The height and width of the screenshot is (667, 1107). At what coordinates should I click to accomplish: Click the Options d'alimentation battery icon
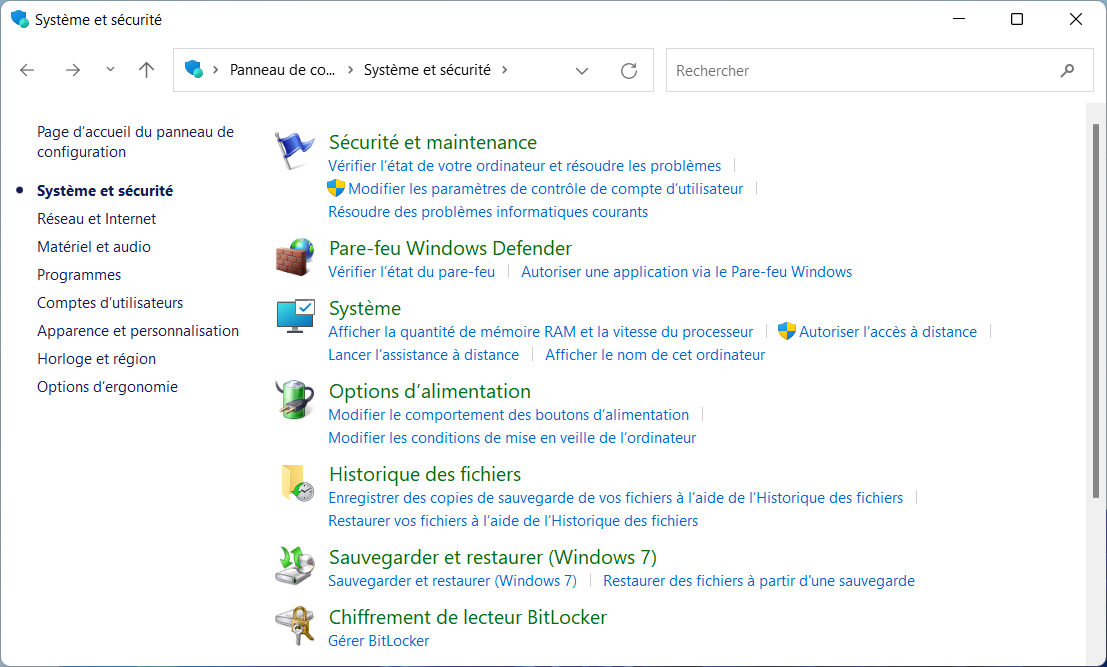[x=294, y=399]
